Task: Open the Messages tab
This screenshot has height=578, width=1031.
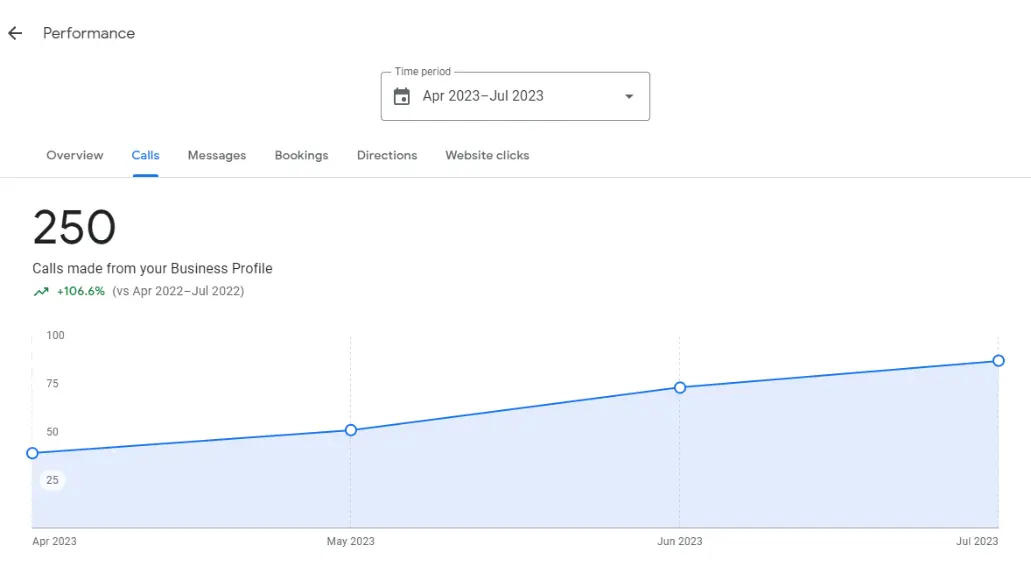Action: pyautogui.click(x=217, y=155)
